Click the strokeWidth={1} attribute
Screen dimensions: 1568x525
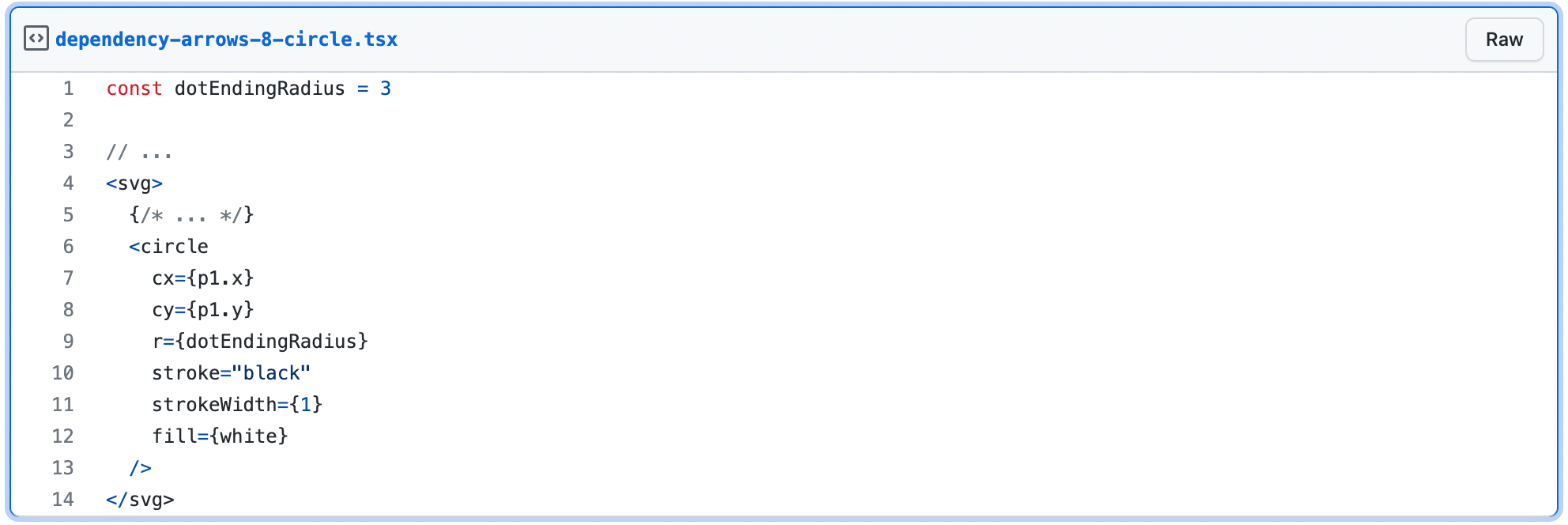tap(237, 405)
